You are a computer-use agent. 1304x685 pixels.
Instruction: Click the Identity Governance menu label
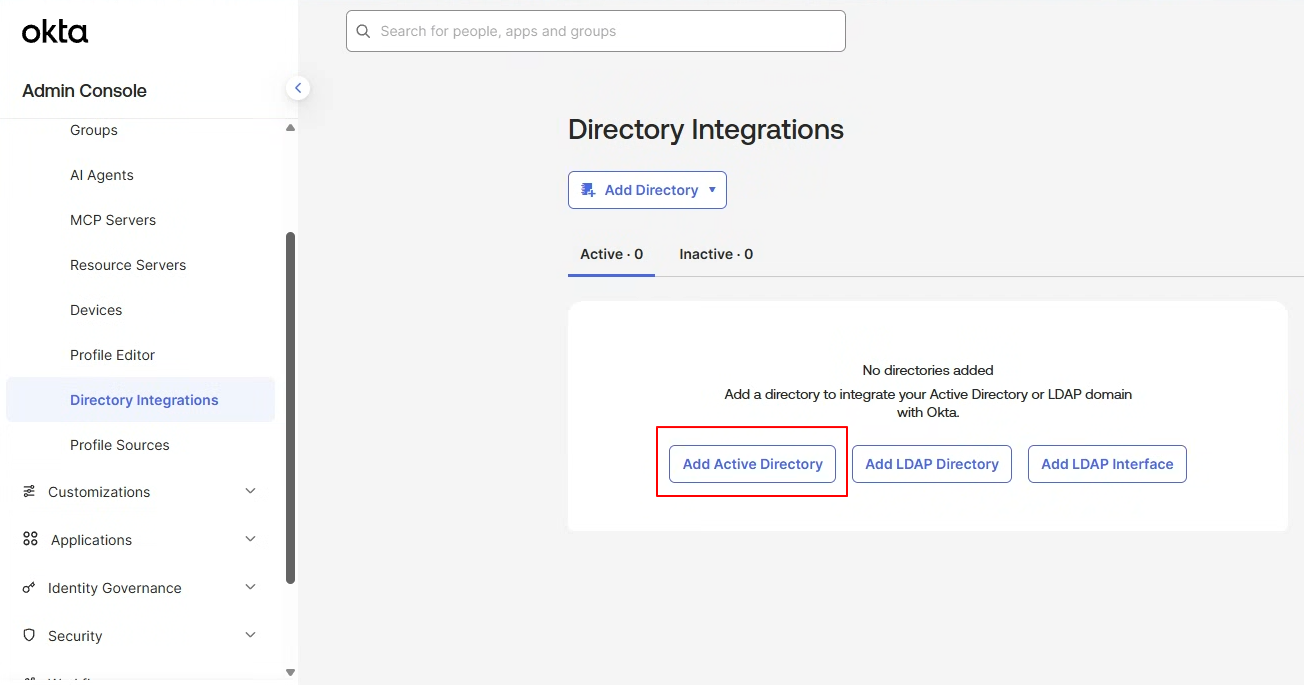coord(115,588)
